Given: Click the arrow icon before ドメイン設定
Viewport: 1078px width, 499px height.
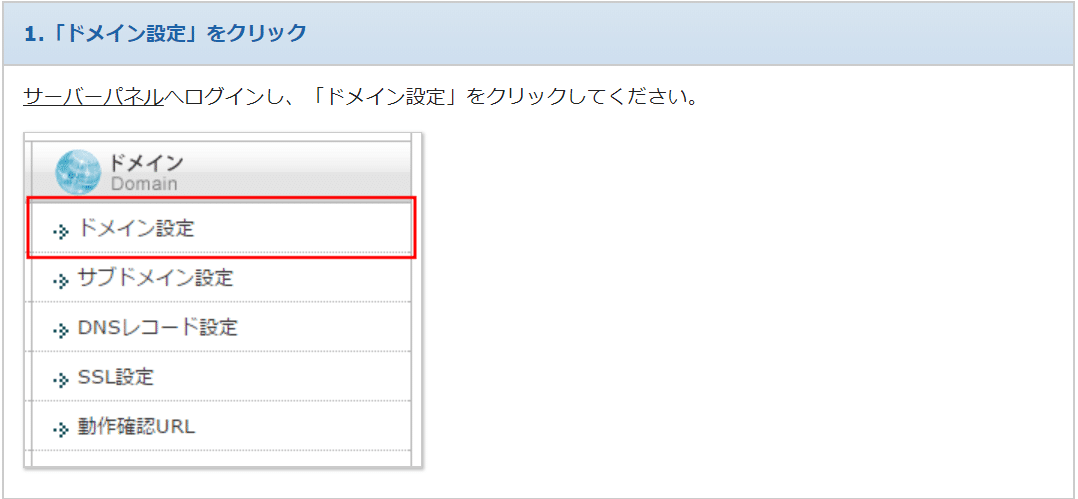Looking at the screenshot, I should coord(61,231).
